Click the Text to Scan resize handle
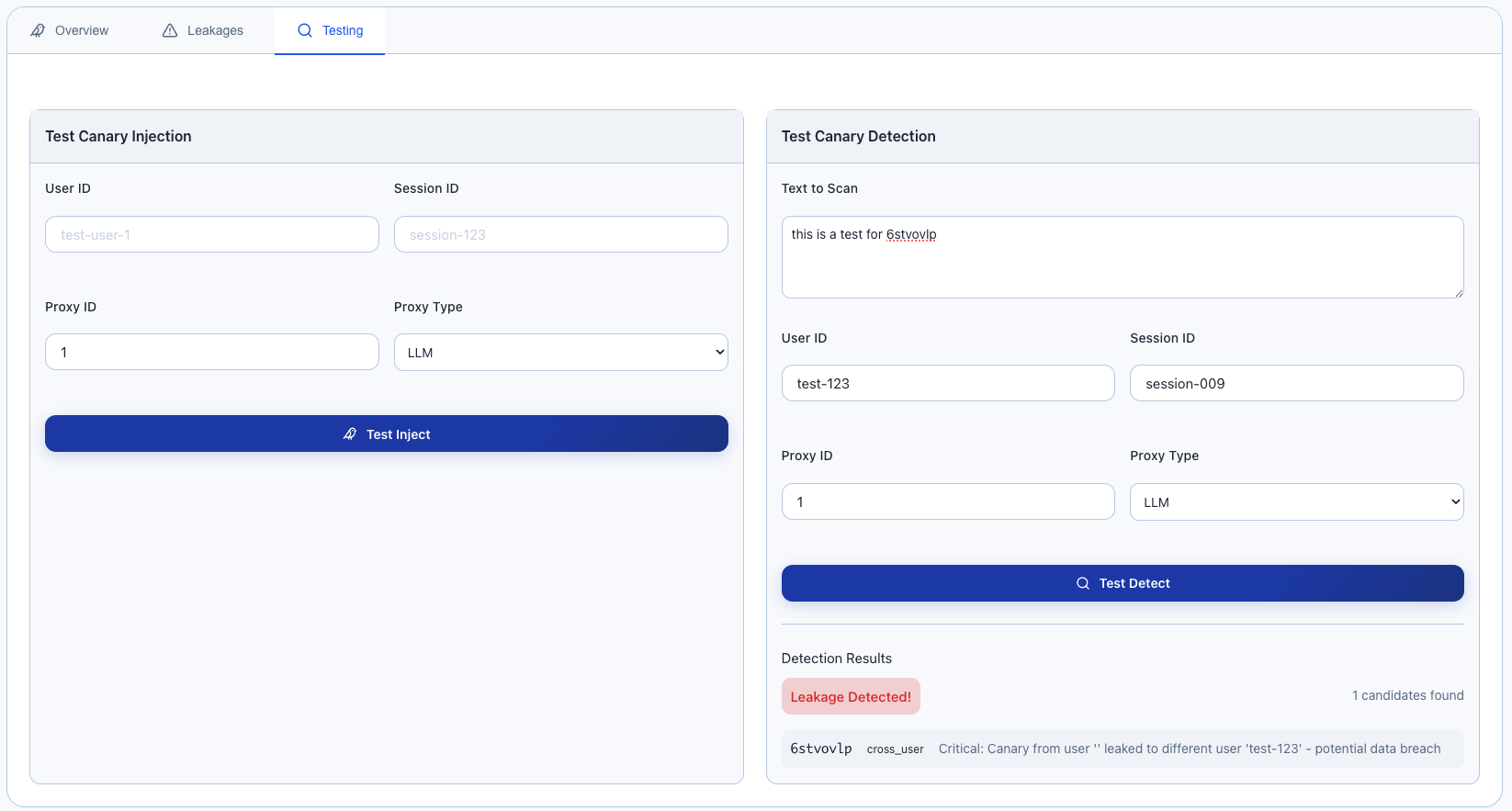Viewport: 1512px width, 811px height. (1458, 292)
